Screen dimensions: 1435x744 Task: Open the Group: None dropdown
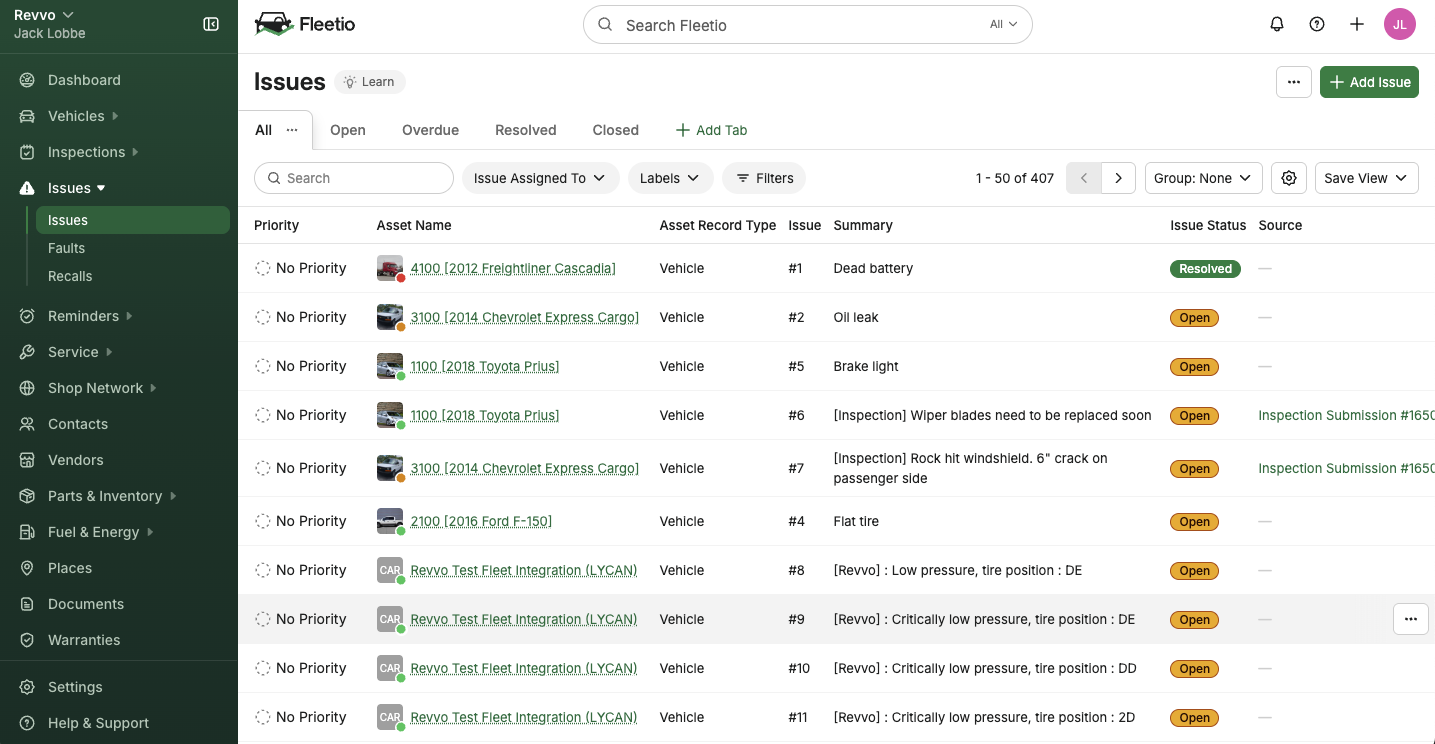coord(1203,178)
